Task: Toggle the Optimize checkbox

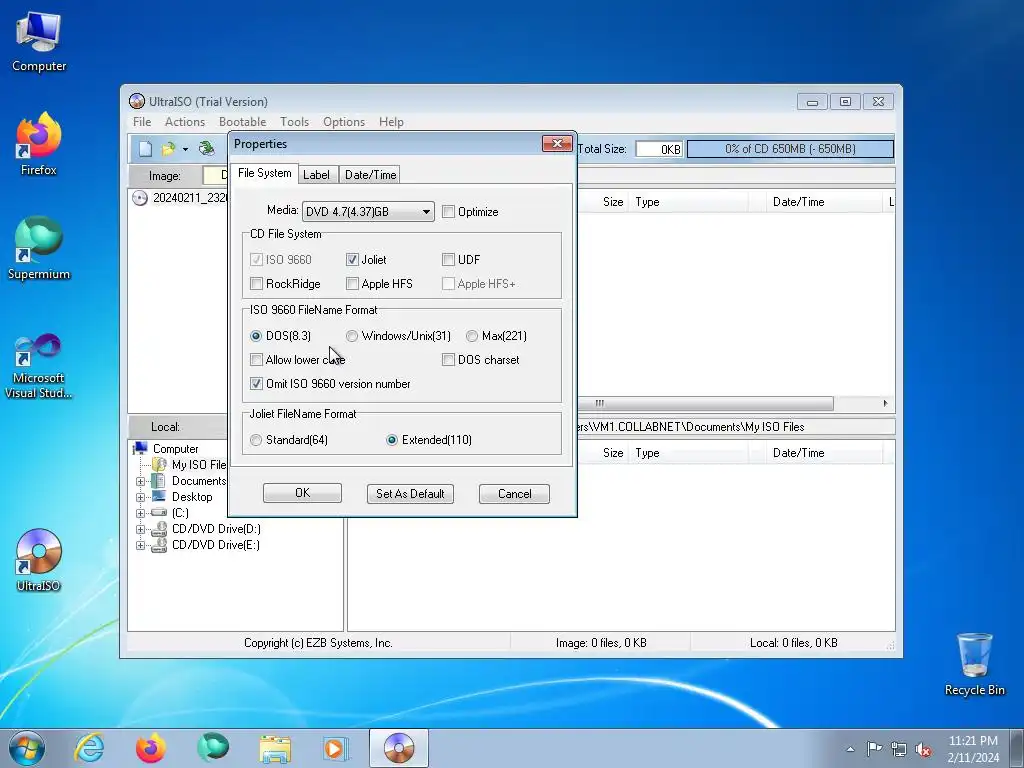Action: tap(448, 212)
